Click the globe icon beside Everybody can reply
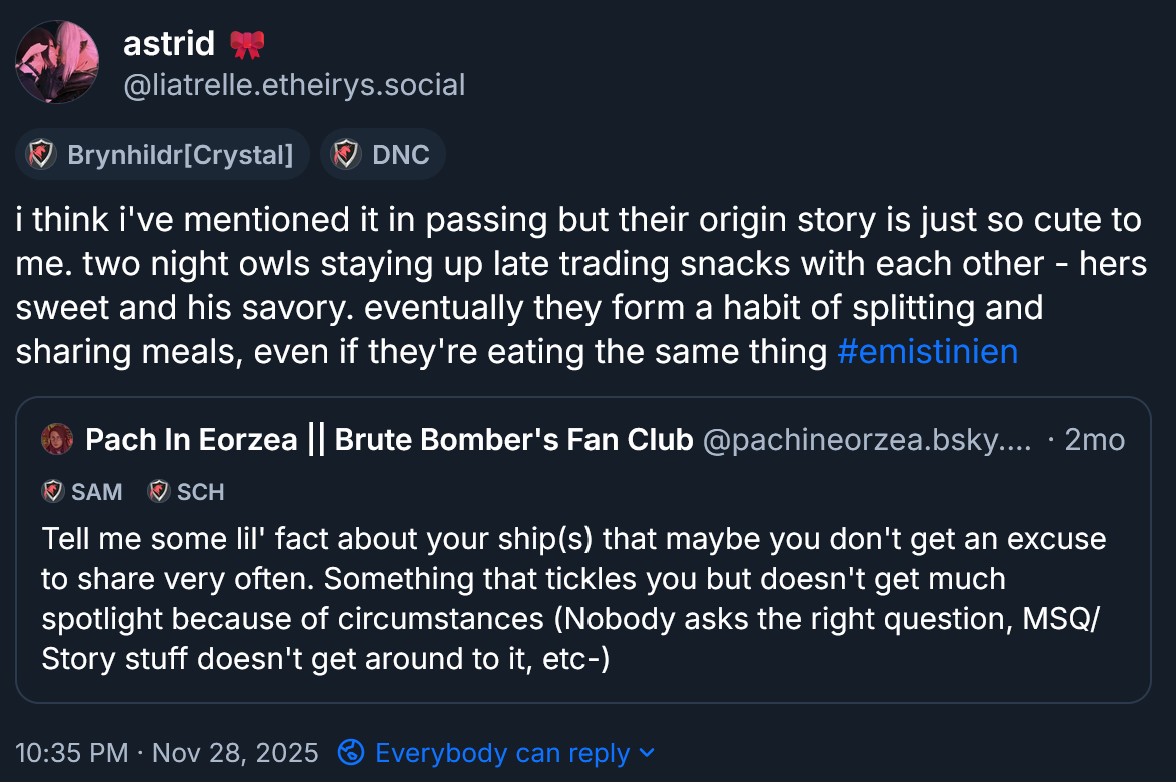 pyautogui.click(x=350, y=752)
